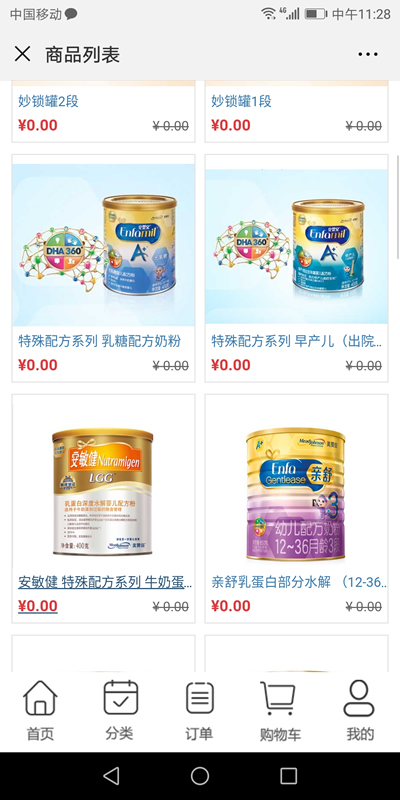Open 亲舒乳蛋白部分水解 product title
Image resolution: width=400 pixels, height=800 pixels.
[299, 582]
